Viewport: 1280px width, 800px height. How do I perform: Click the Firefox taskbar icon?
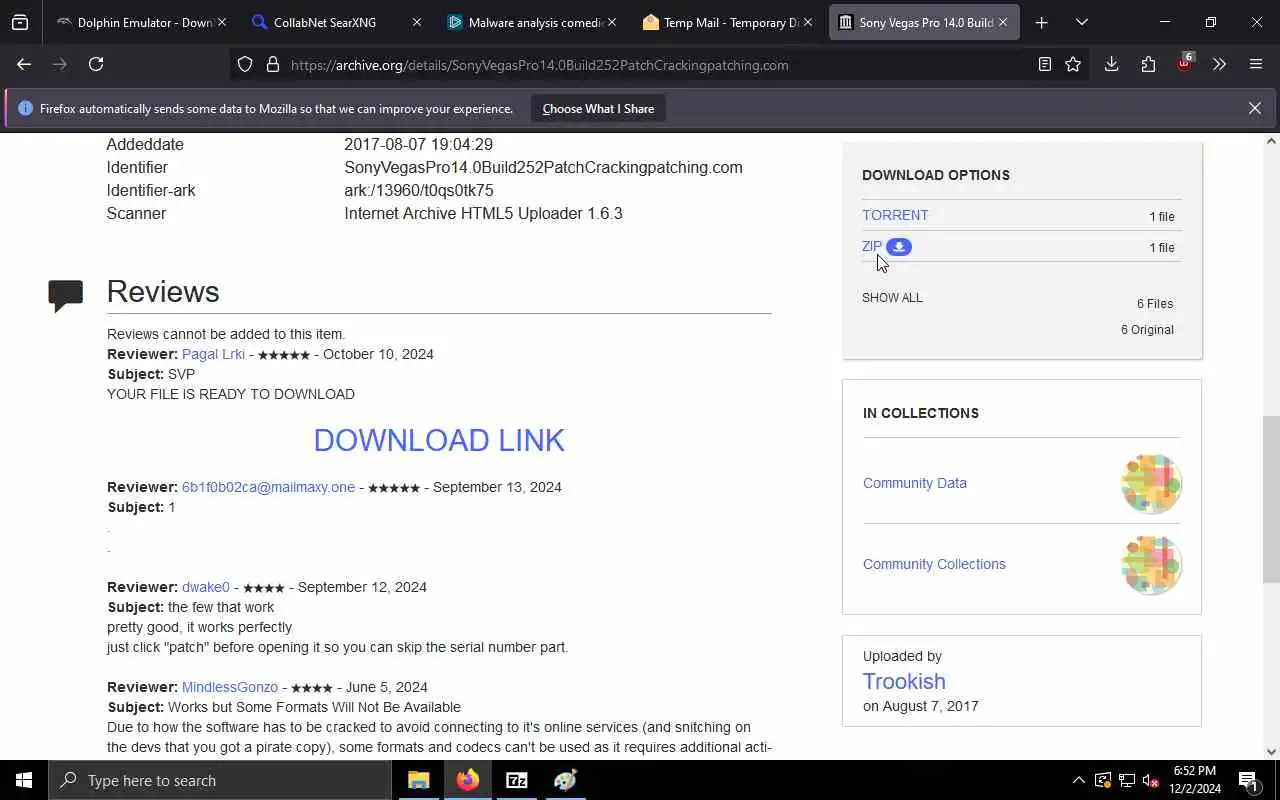click(468, 780)
